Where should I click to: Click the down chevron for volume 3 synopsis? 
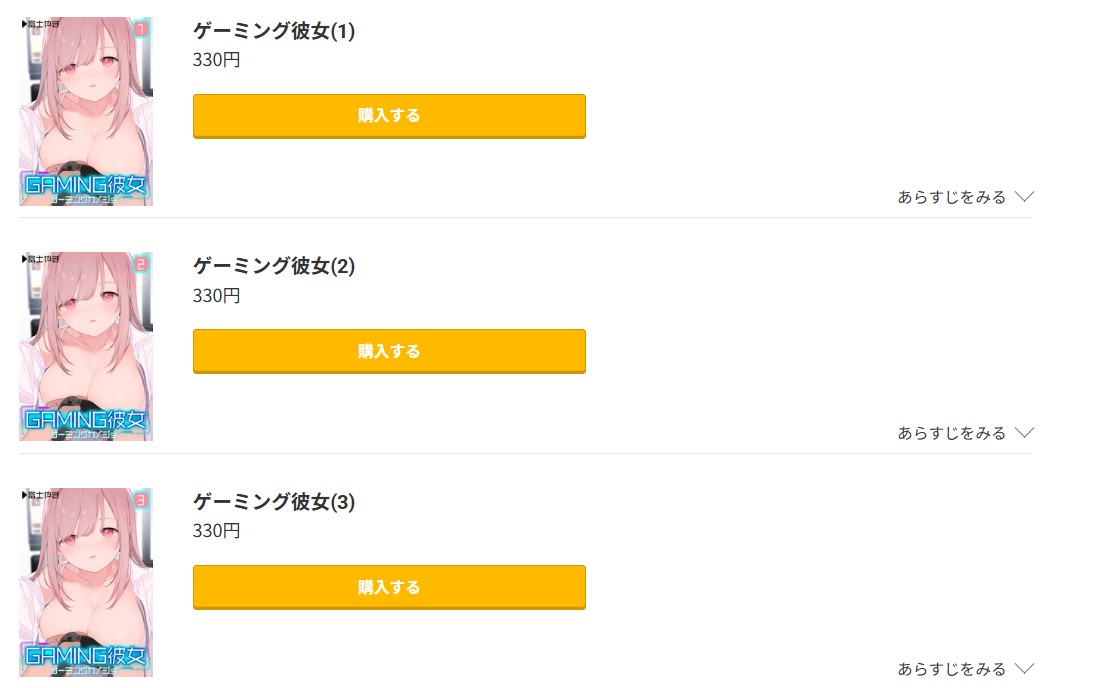[1023, 668]
